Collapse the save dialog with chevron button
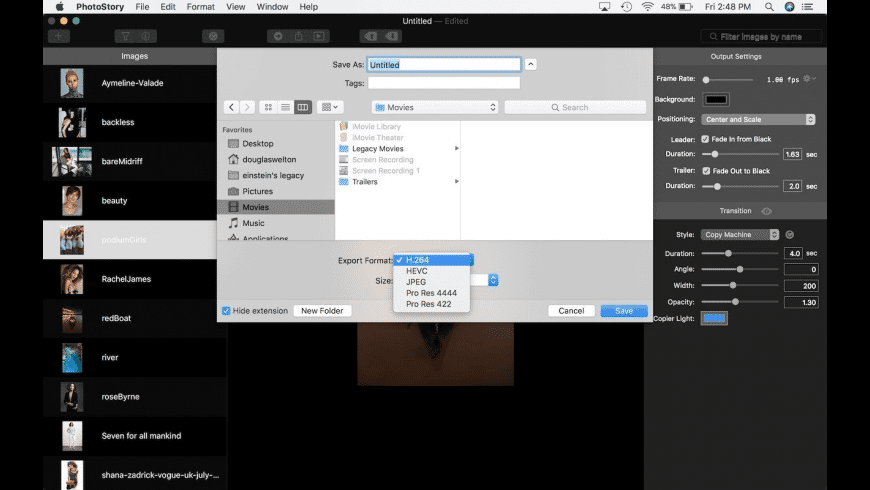The width and height of the screenshot is (870, 490). coord(530,64)
